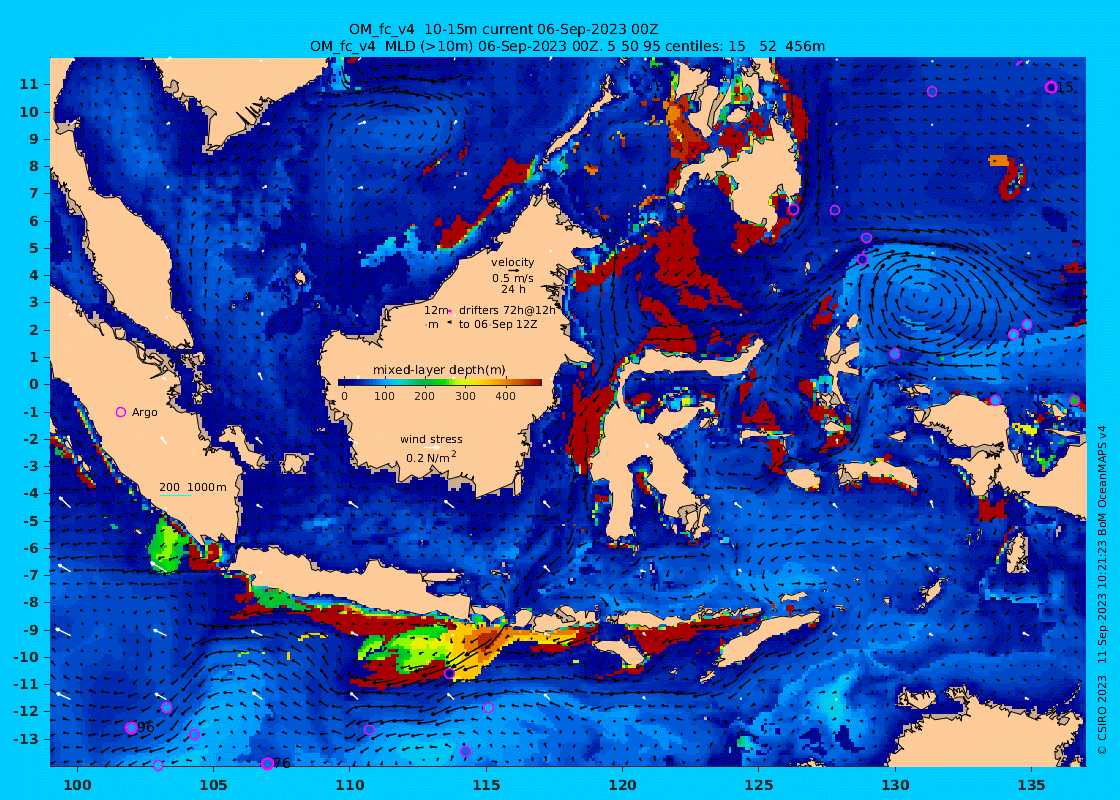
Task: Click the title 'OM_fc_v4 10-15m current 06-Sep-2023 00Z'
Action: 503,29
